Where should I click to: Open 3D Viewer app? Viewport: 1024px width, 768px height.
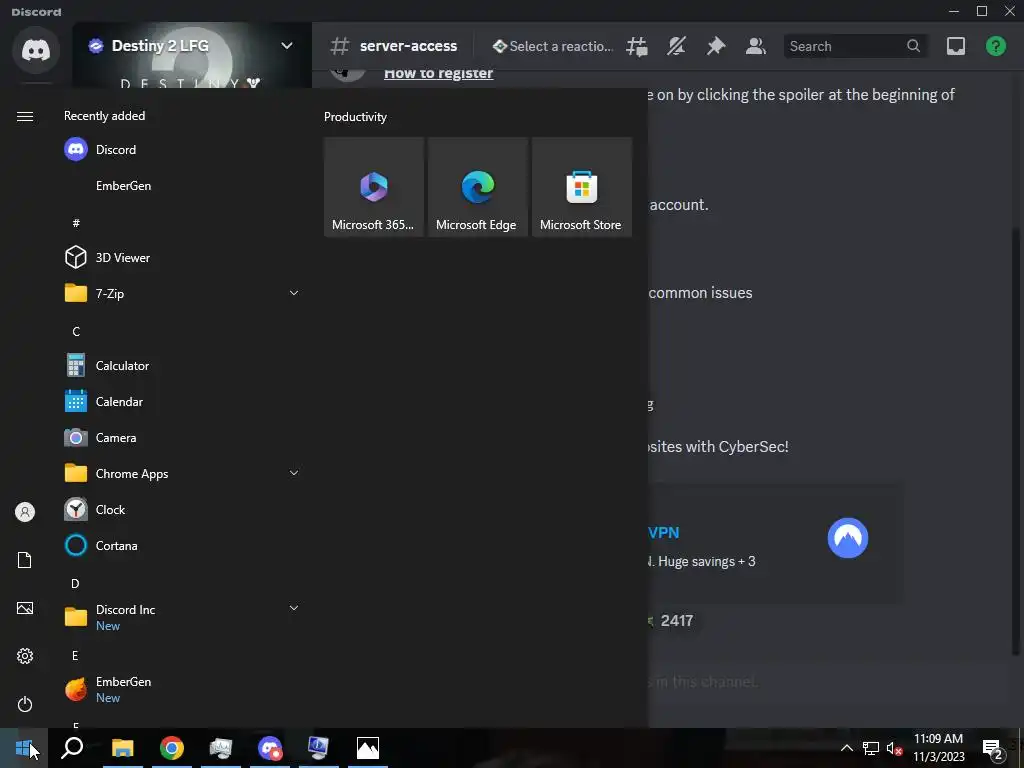pos(182,257)
